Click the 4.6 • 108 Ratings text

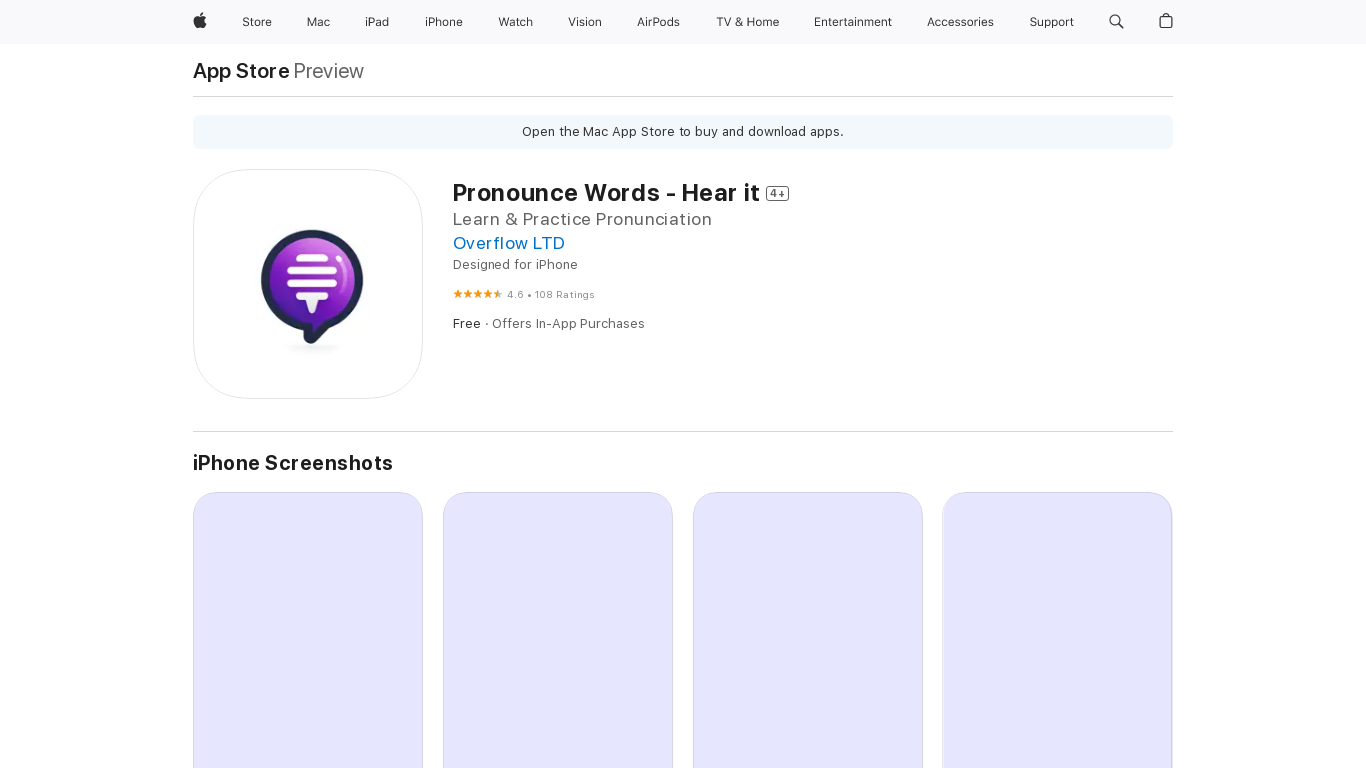tap(551, 295)
